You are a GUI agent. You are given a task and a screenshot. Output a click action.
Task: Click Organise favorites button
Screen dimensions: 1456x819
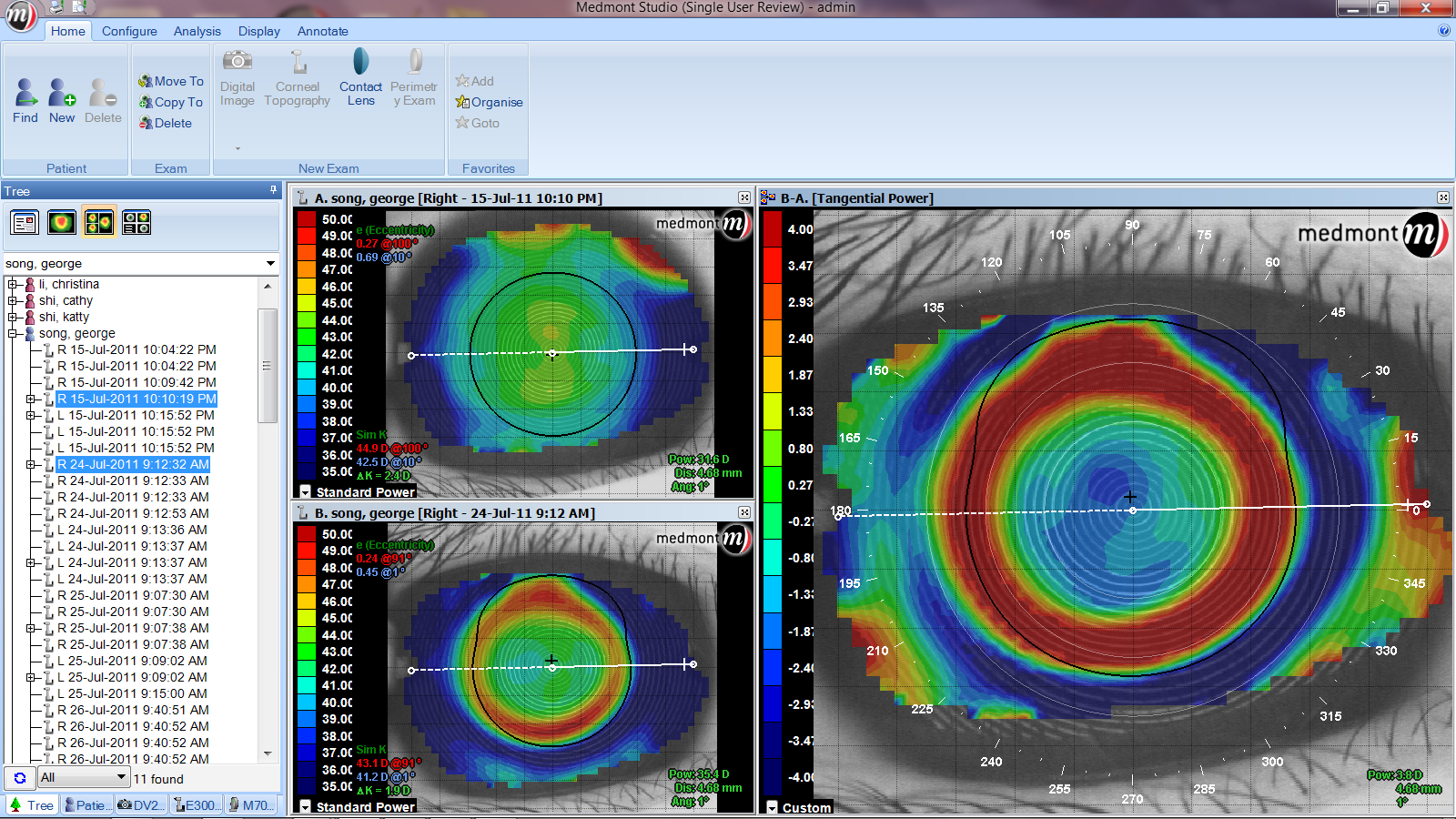490,102
